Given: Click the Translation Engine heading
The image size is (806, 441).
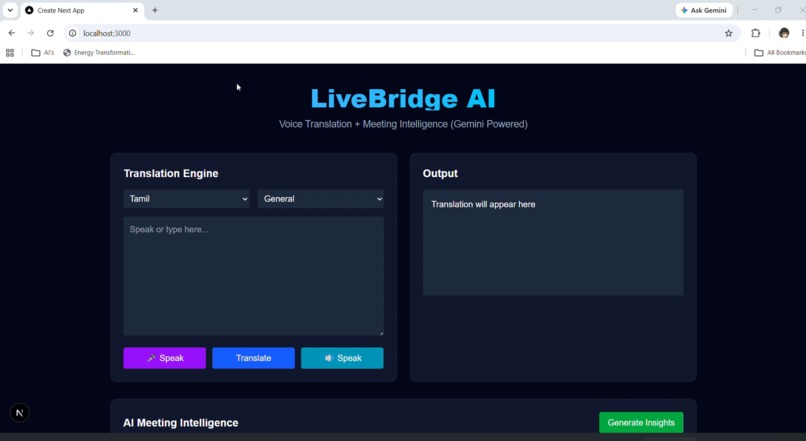Looking at the screenshot, I should pos(171,173).
